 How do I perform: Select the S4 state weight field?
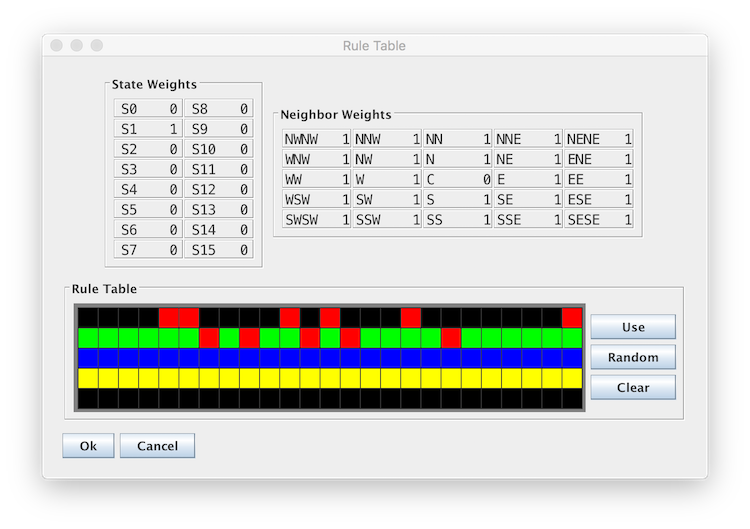[x=148, y=189]
